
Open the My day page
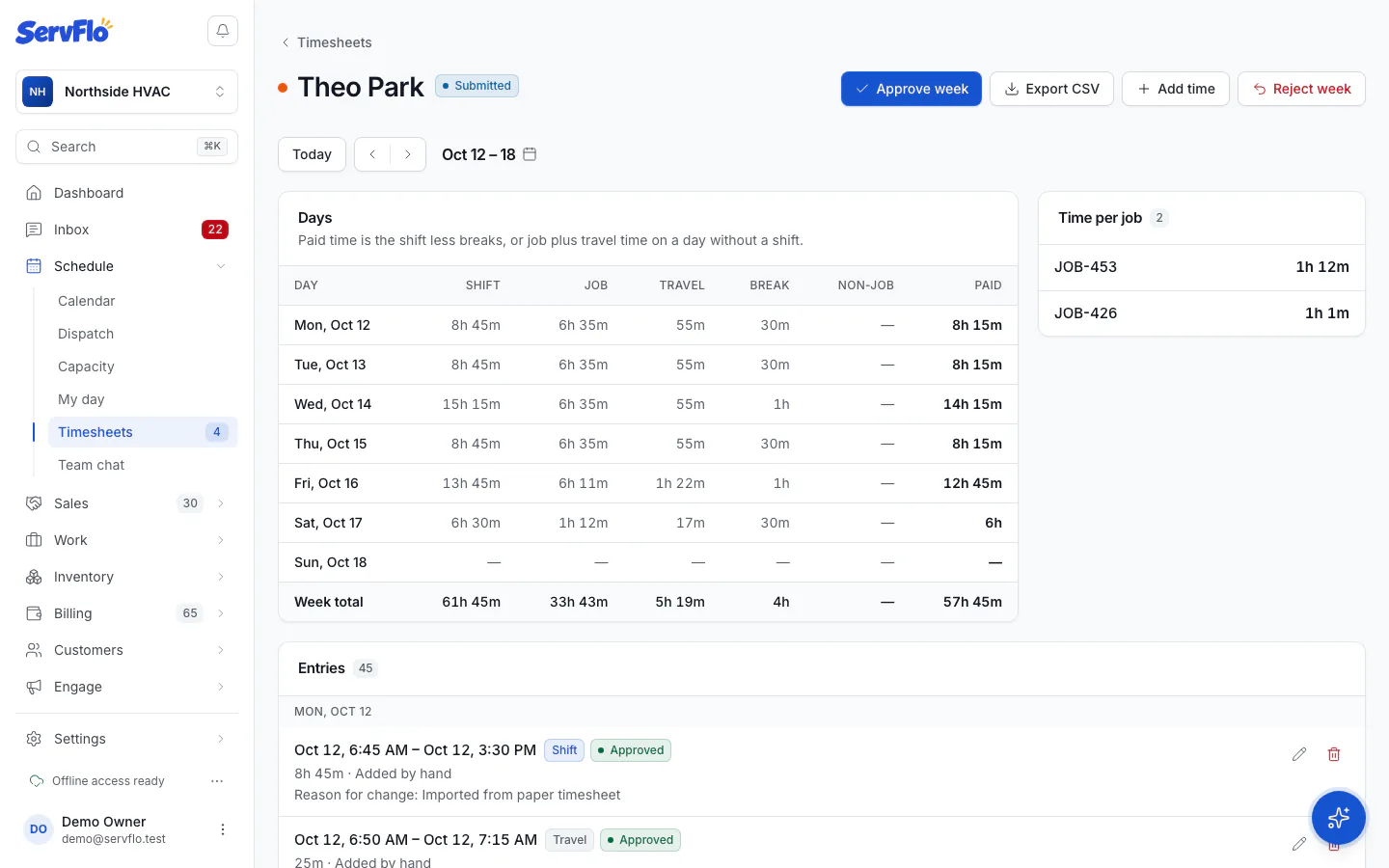coord(143,399)
